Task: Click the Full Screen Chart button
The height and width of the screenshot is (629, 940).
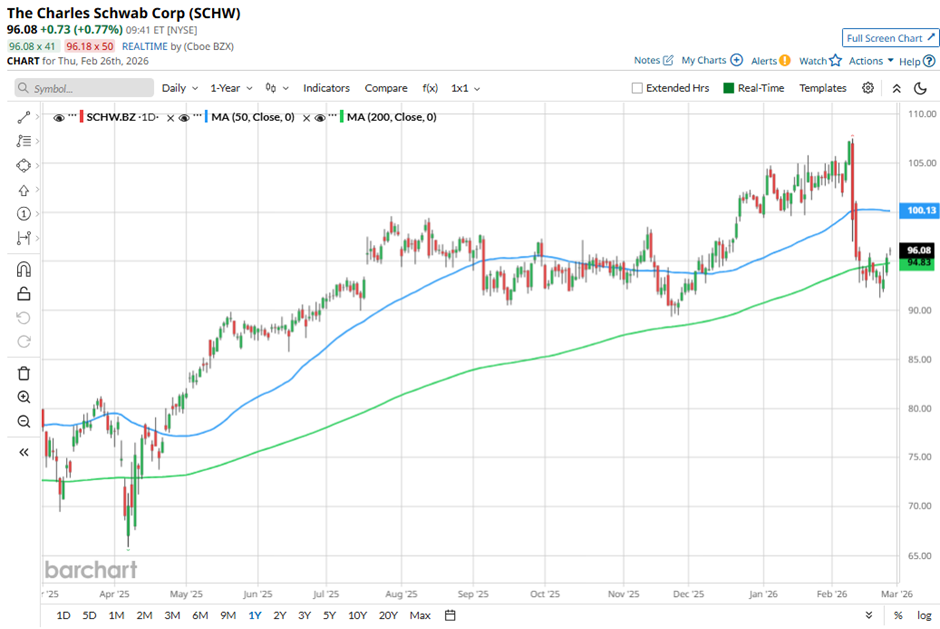Action: pos(890,38)
